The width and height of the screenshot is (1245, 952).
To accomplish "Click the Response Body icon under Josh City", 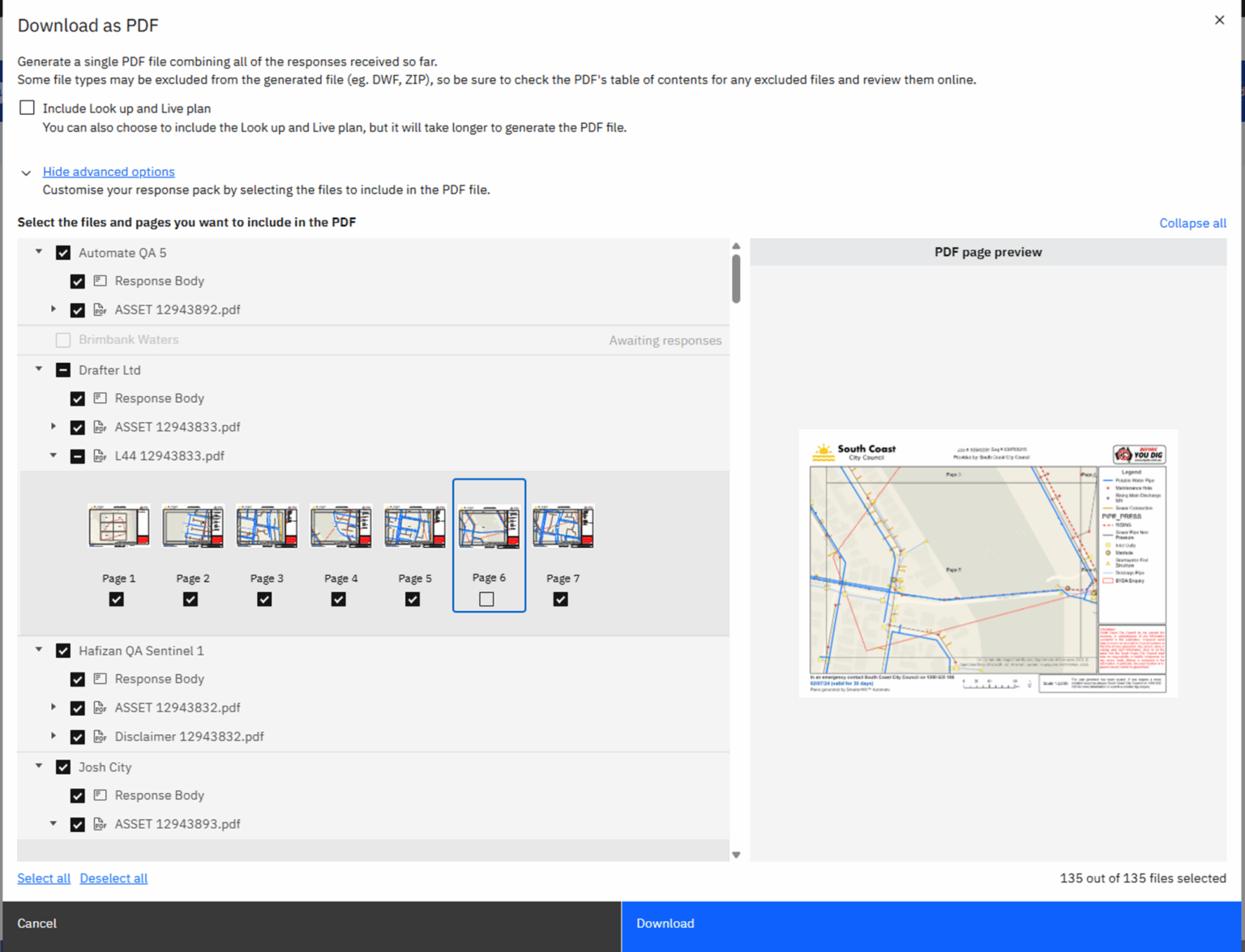I will click(x=99, y=796).
